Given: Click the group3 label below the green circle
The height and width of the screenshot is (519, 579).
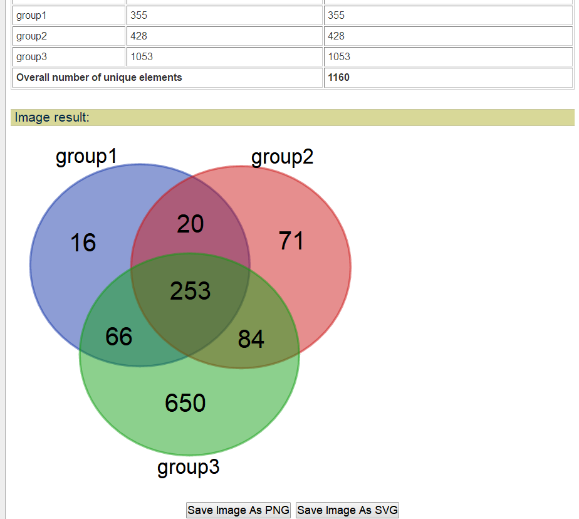Looking at the screenshot, I should tap(188, 468).
